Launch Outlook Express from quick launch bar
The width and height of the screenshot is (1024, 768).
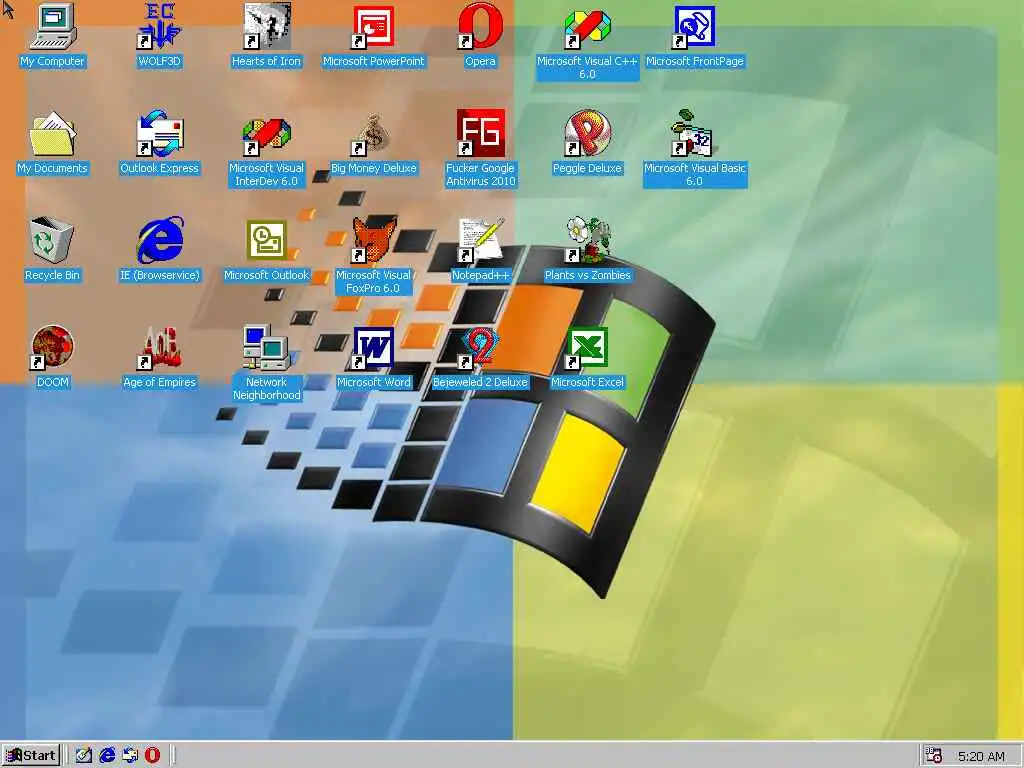click(130, 756)
